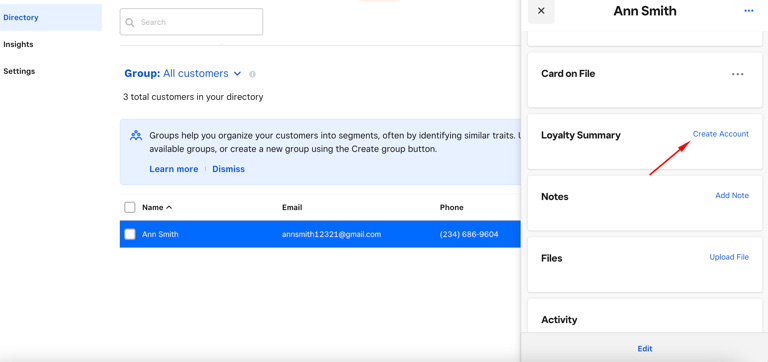Viewport: 768px width, 362px height.
Task: Tick the select-all checkbox in the table header
Action: [130, 207]
